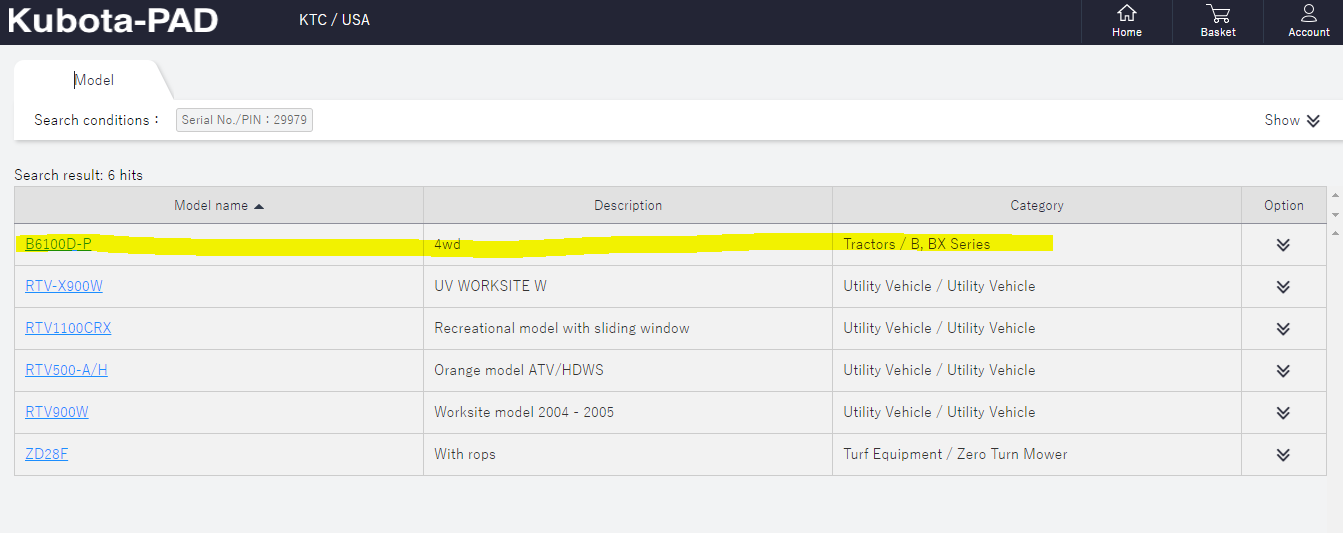1343x533 pixels.
Task: Click the Description column header
Action: point(628,205)
